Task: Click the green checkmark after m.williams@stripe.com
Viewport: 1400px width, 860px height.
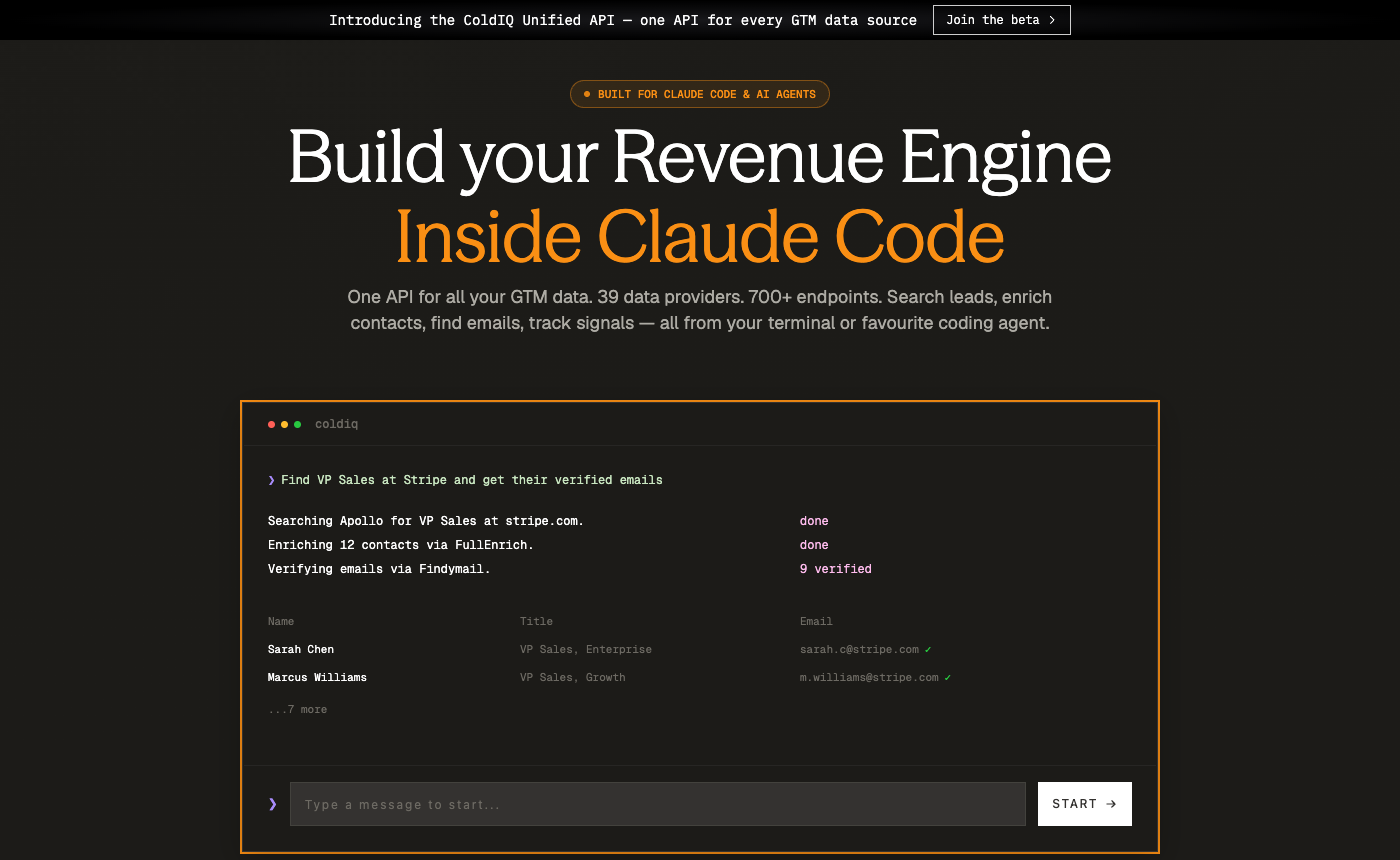Action: (x=948, y=677)
